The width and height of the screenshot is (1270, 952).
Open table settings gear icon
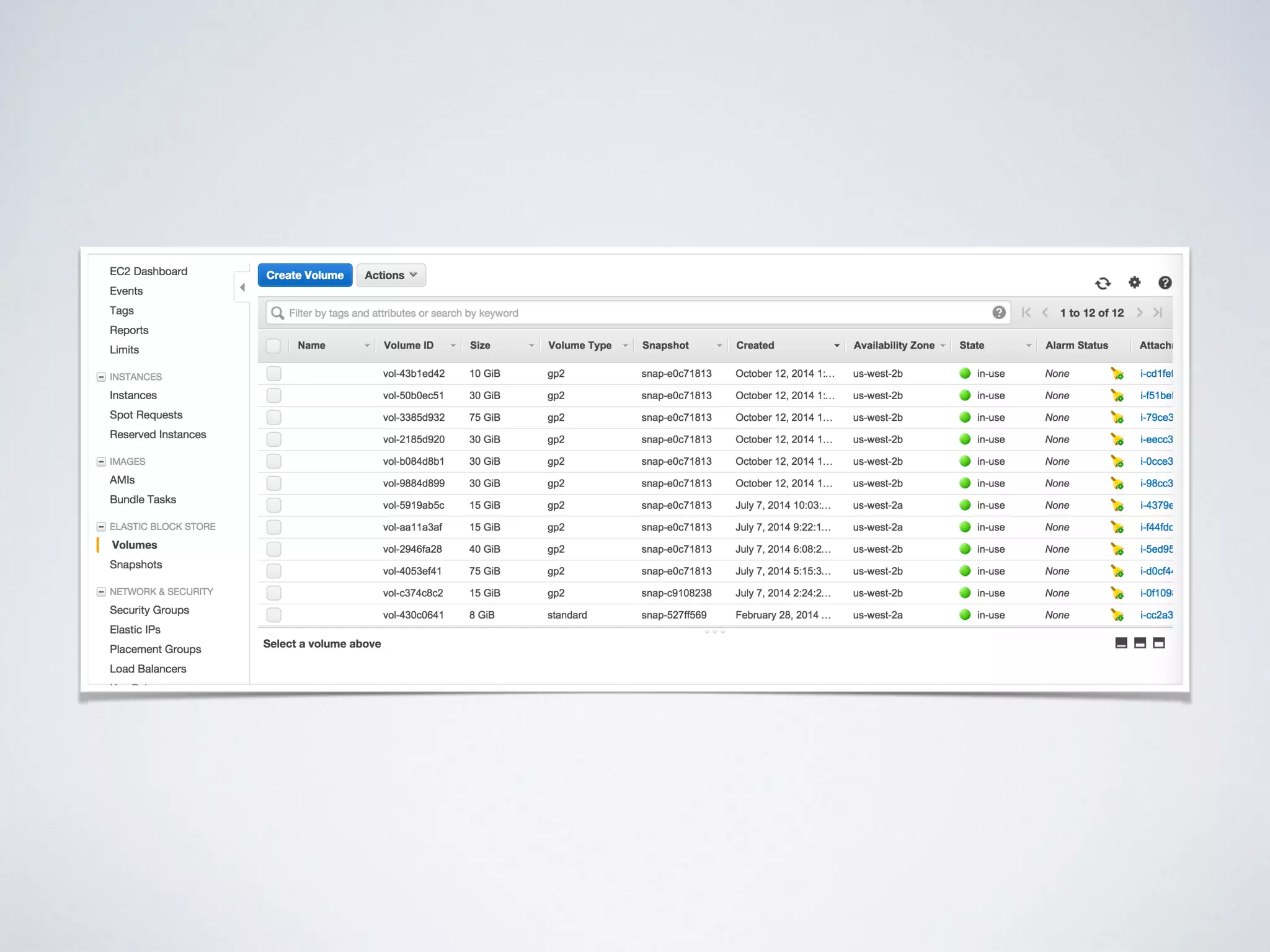point(1134,283)
